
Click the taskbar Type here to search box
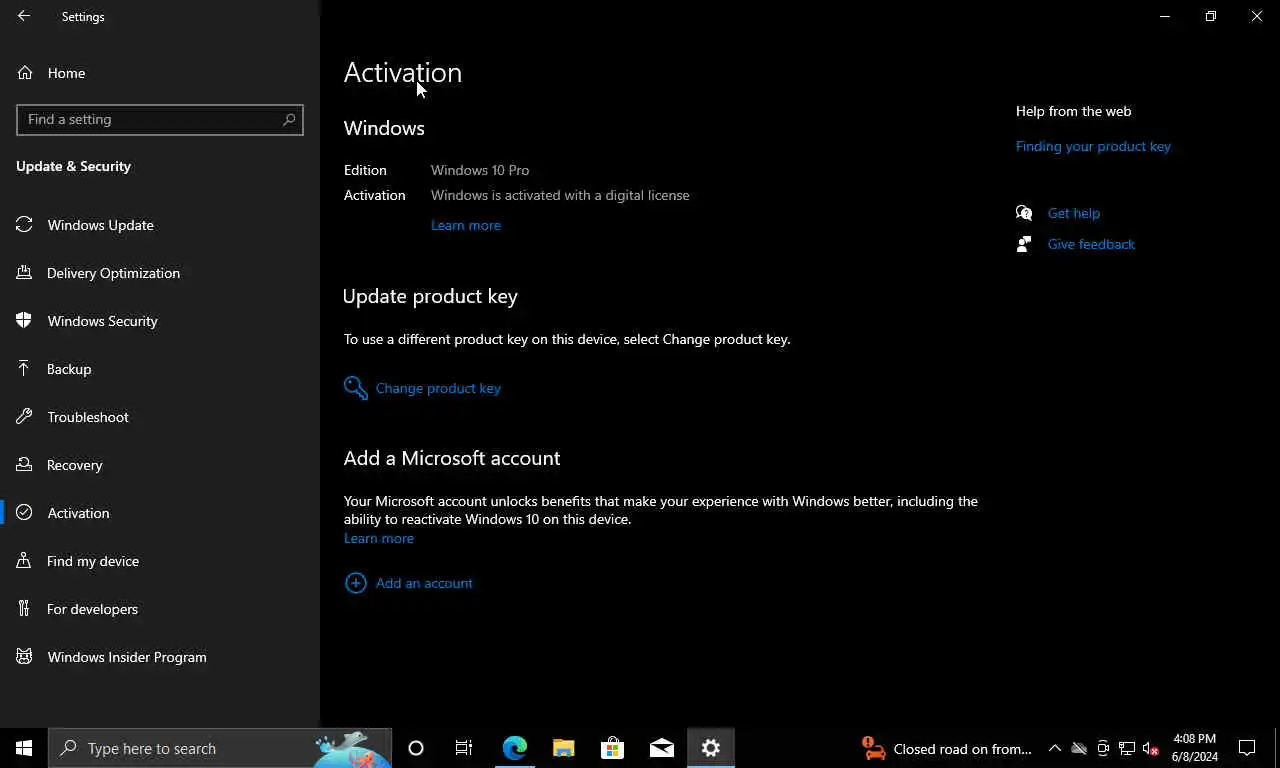coord(220,748)
